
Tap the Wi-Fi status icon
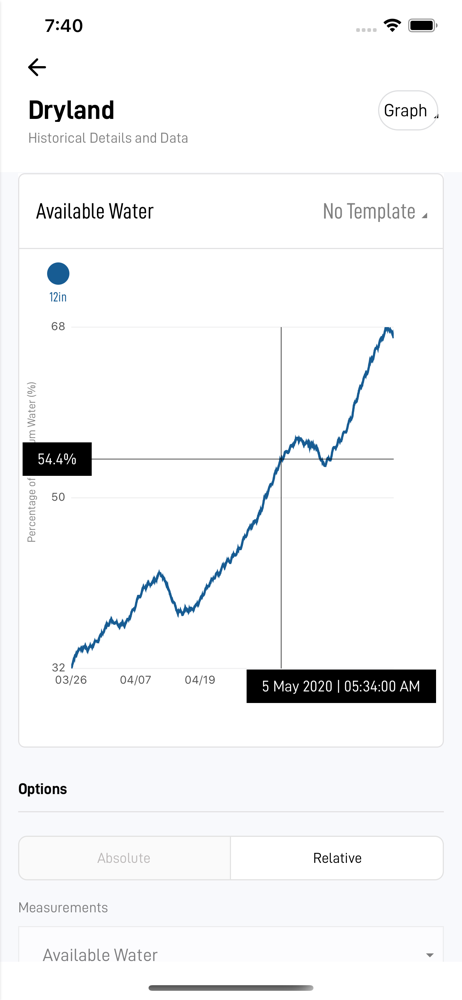click(392, 26)
